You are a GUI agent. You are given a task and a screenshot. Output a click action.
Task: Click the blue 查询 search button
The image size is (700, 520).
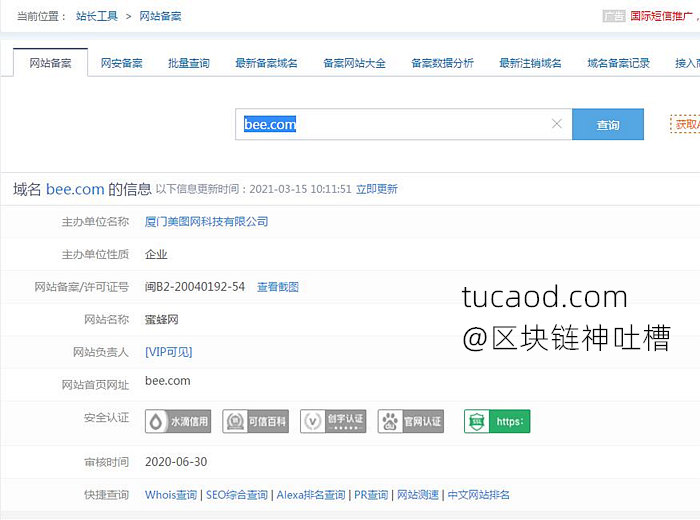[x=608, y=124]
